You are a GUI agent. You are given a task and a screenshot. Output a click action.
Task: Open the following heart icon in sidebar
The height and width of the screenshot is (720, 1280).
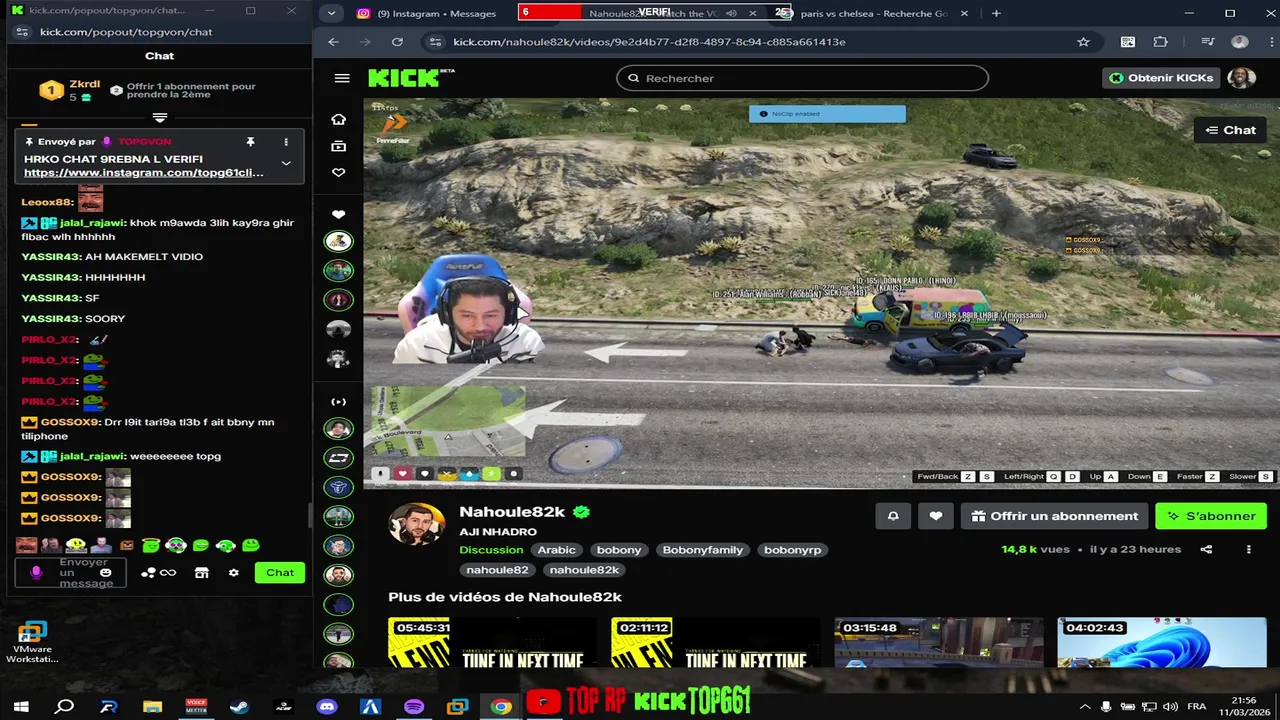pyautogui.click(x=338, y=173)
